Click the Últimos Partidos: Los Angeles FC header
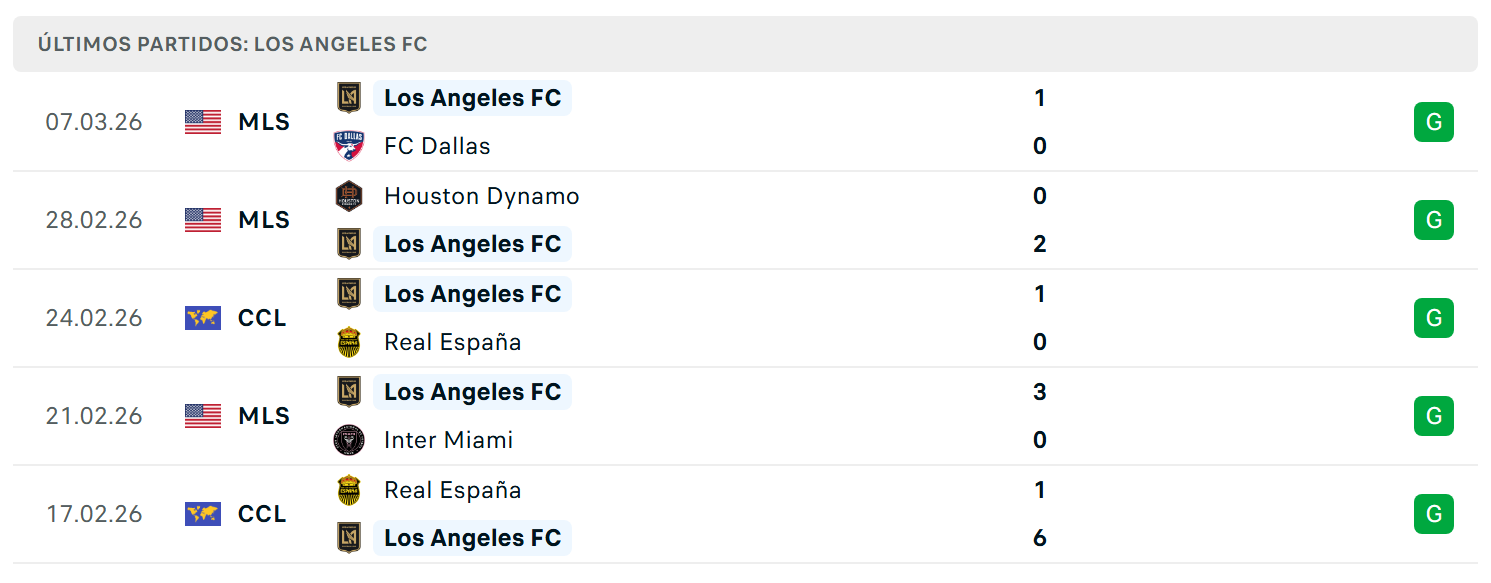The height and width of the screenshot is (583, 1491). click(x=233, y=44)
